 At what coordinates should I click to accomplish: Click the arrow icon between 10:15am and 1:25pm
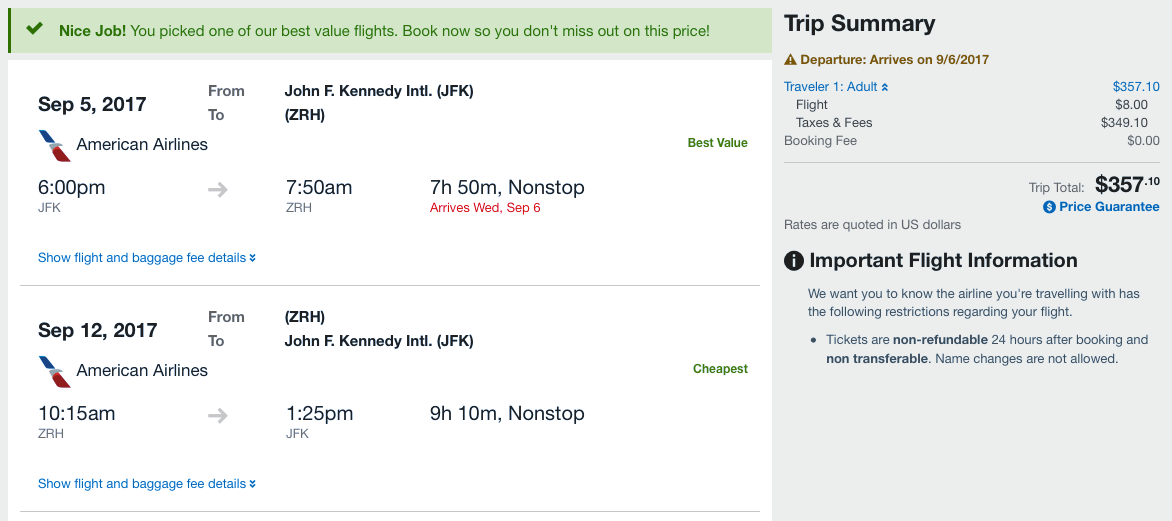(218, 414)
